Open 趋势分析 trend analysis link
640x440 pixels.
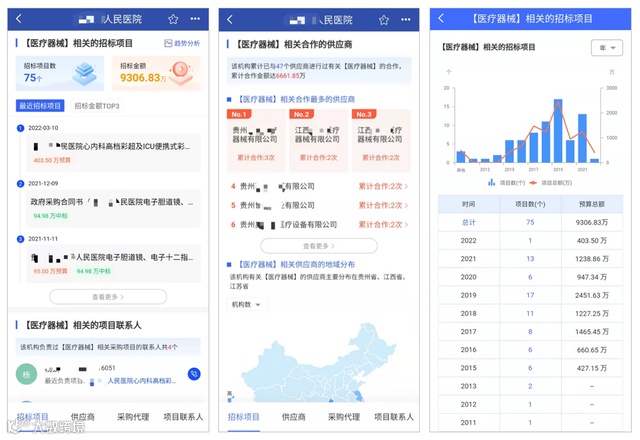click(x=182, y=43)
